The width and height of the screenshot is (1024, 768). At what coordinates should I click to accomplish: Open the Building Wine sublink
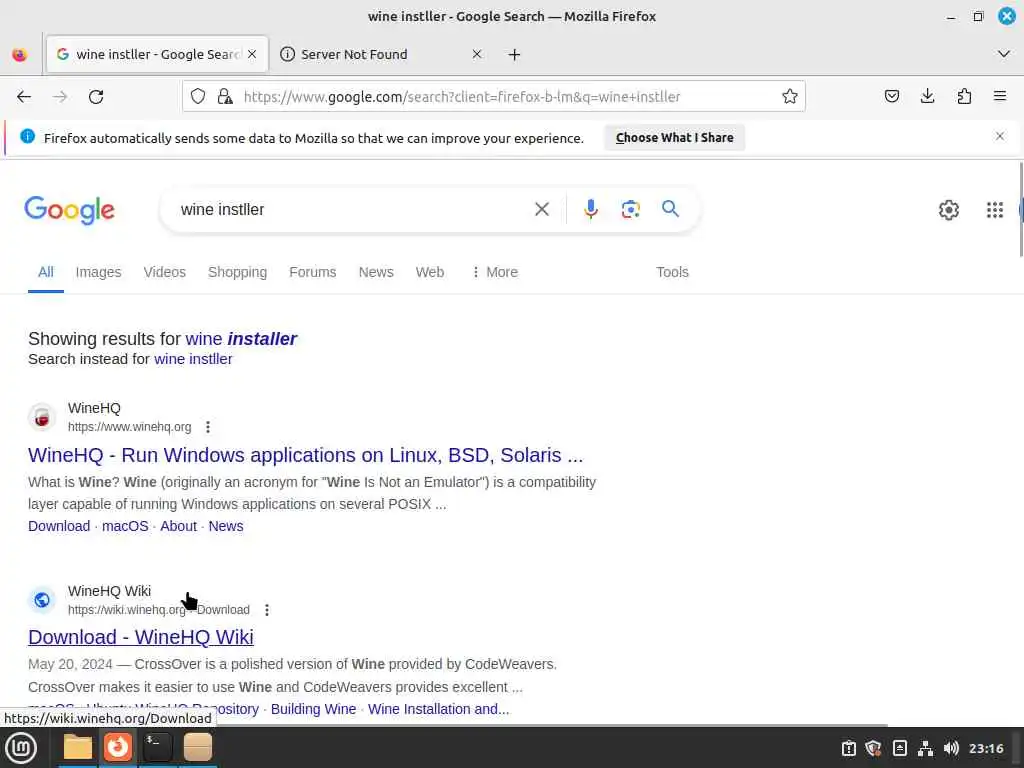point(313,709)
